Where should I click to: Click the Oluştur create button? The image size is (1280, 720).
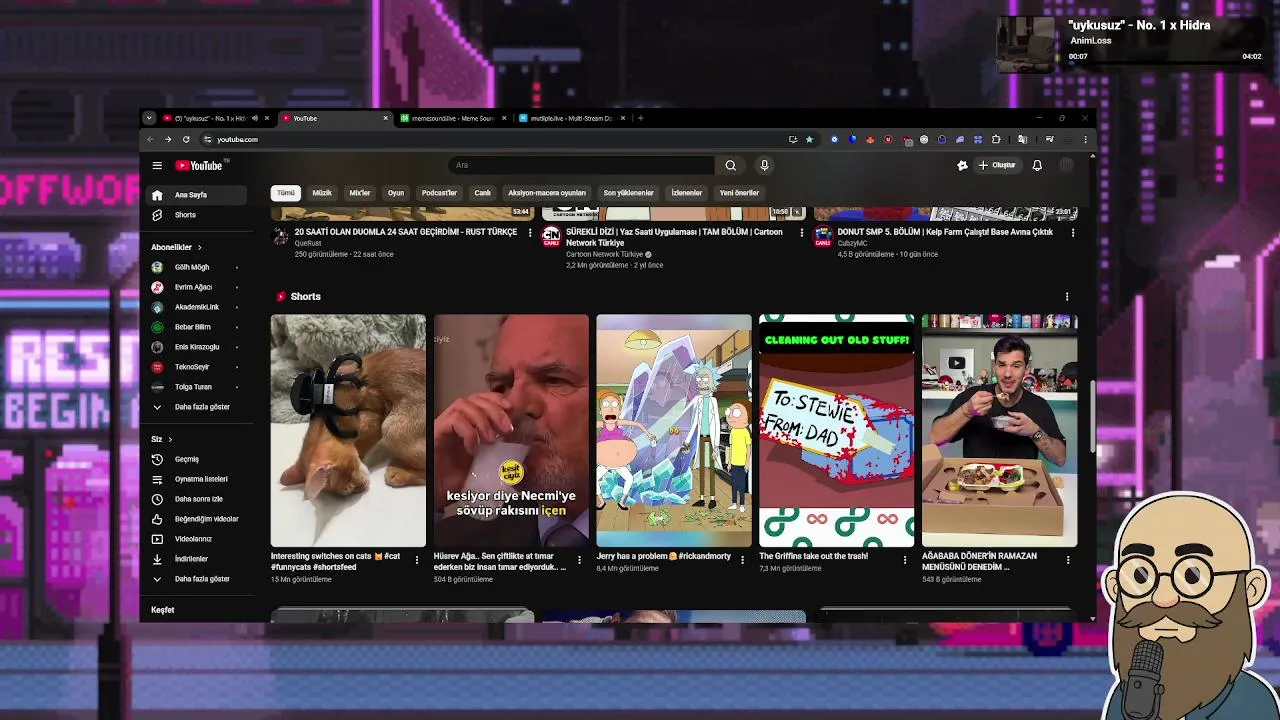[x=997, y=165]
